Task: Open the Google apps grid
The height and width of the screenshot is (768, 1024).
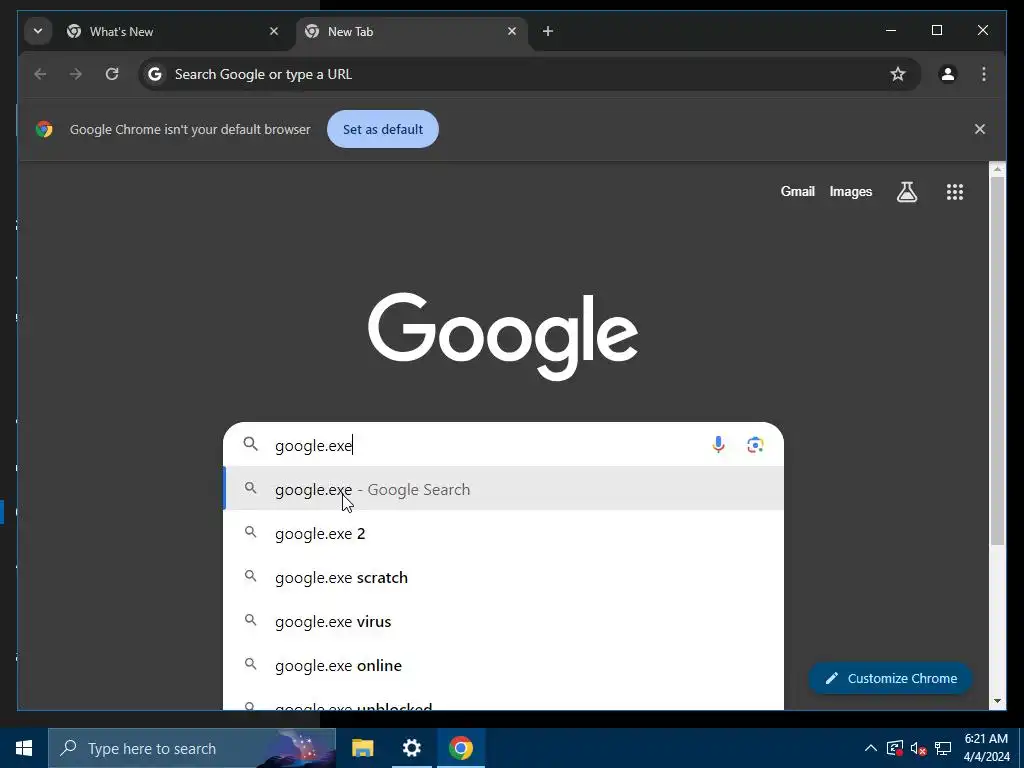Action: (x=955, y=191)
